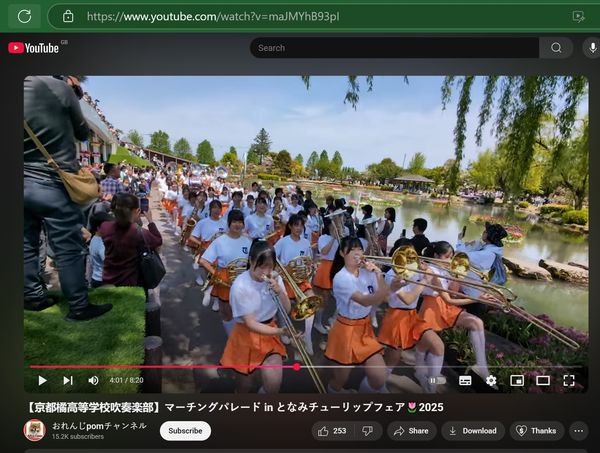Open the おれんじpomチャンネル channel name
Viewport: 600px width, 453px height.
[x=99, y=426]
